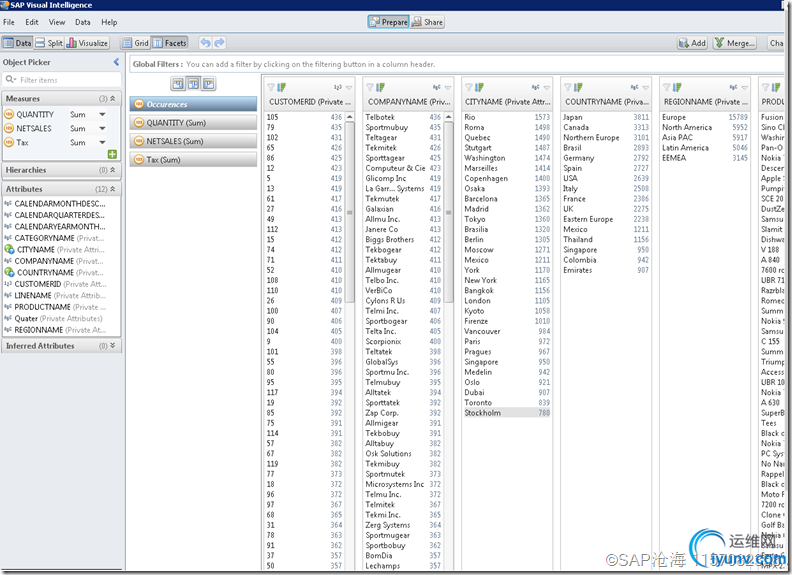Toggle the Visualize view button
This screenshot has width=792, height=575.
coord(87,43)
